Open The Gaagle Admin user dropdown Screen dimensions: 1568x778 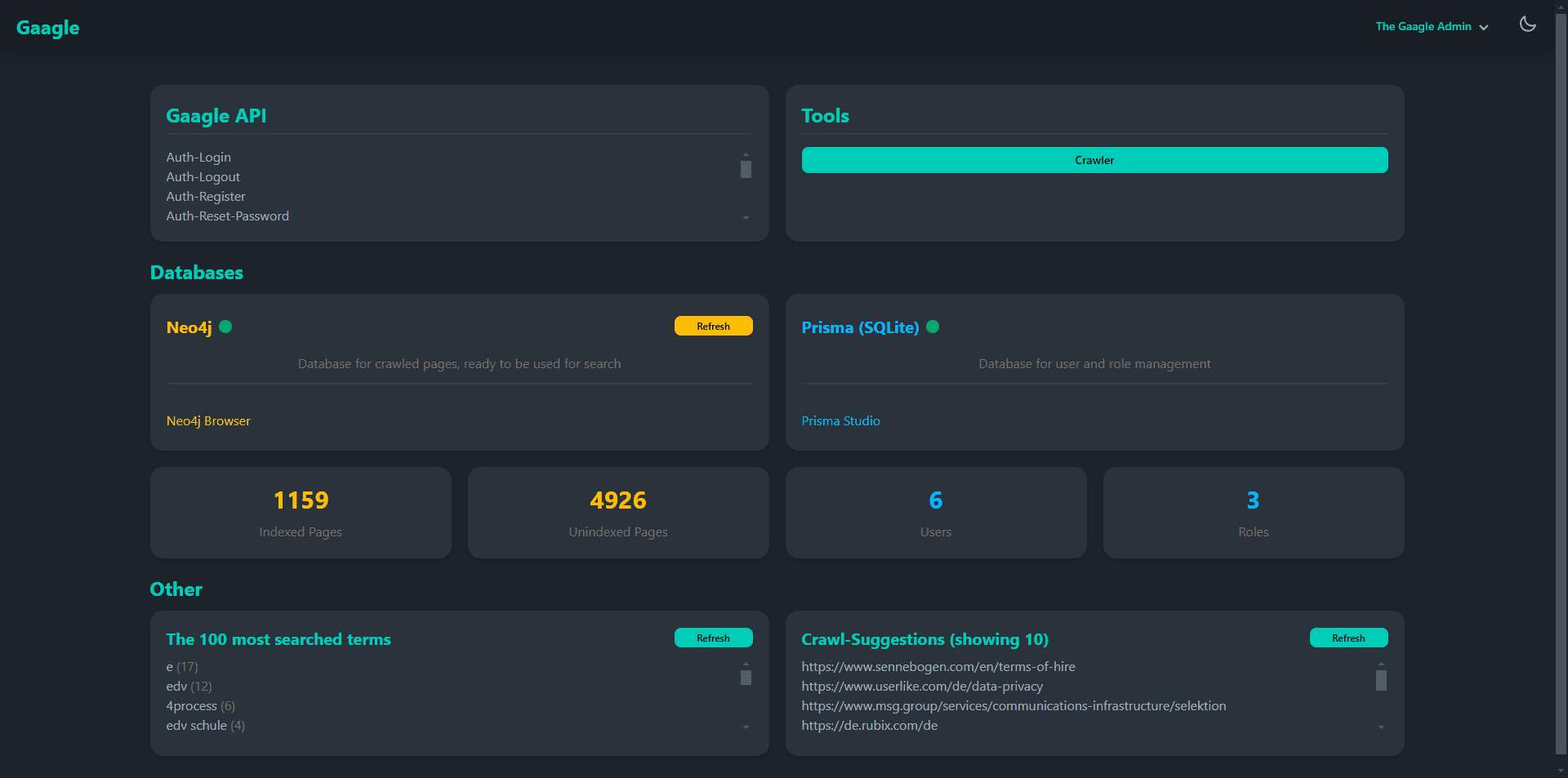tap(1432, 26)
